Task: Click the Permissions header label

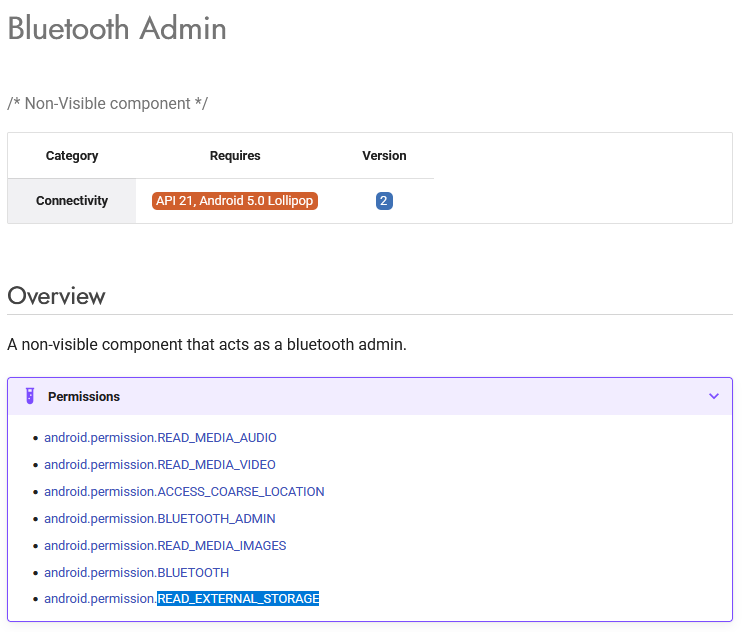Action: [84, 397]
